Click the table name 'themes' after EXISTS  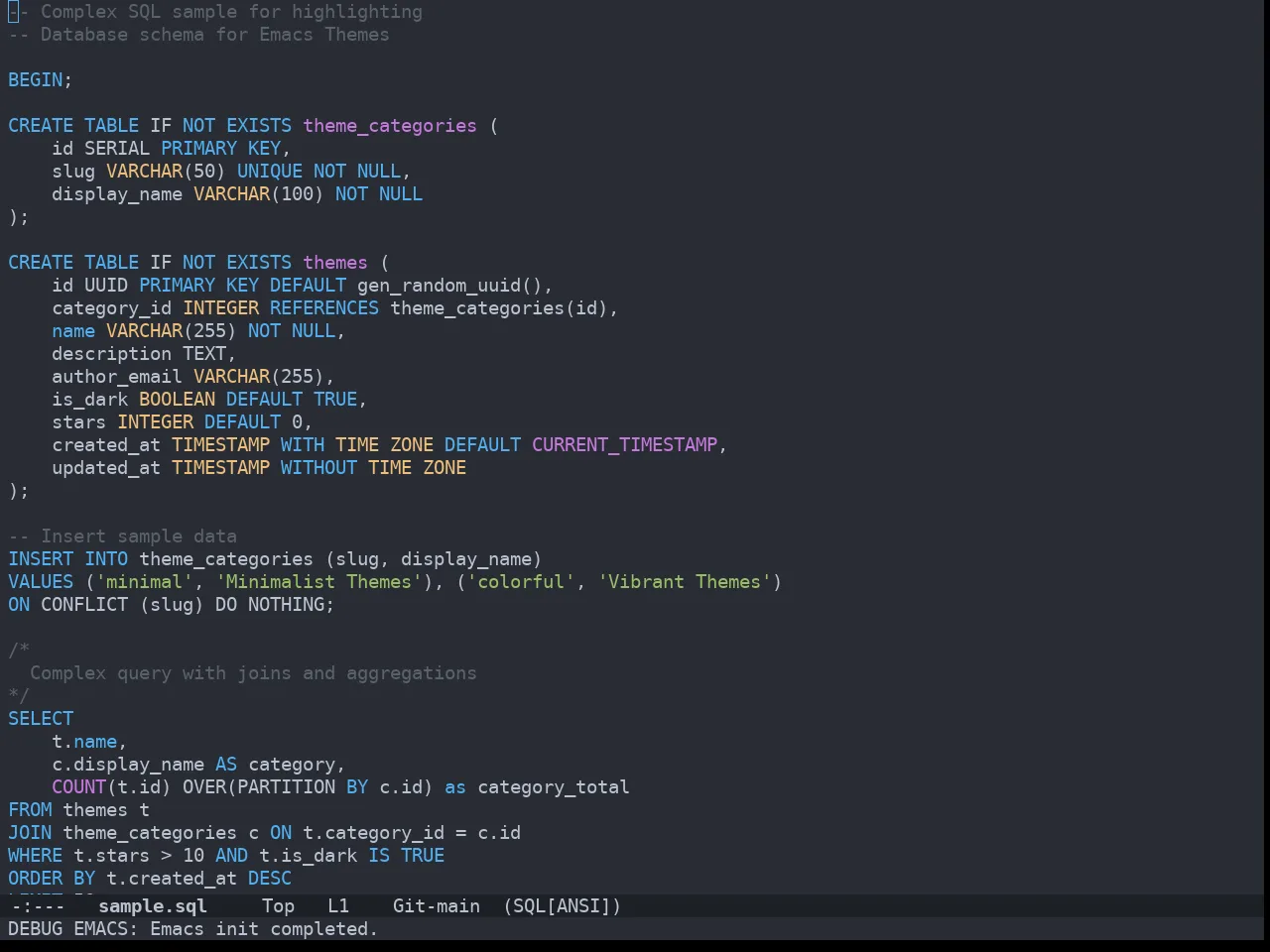tap(335, 263)
